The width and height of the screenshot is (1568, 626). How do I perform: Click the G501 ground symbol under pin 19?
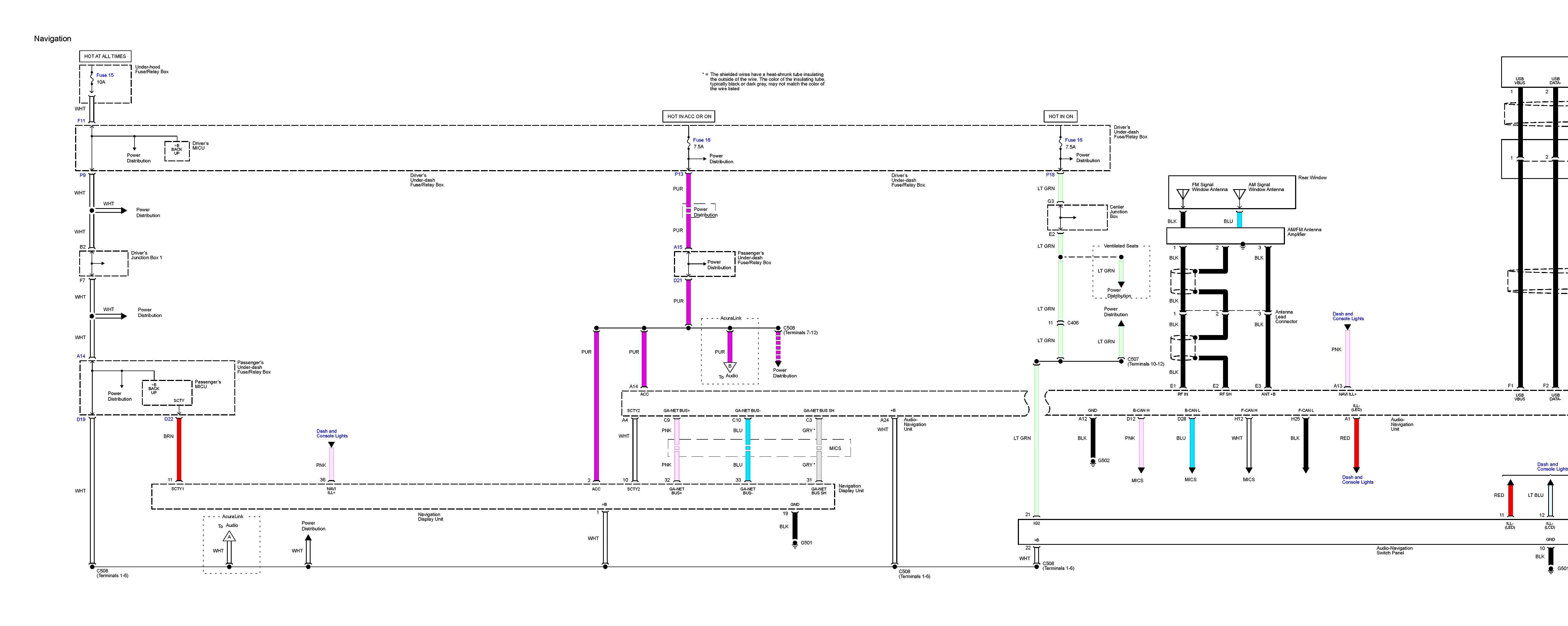point(794,543)
